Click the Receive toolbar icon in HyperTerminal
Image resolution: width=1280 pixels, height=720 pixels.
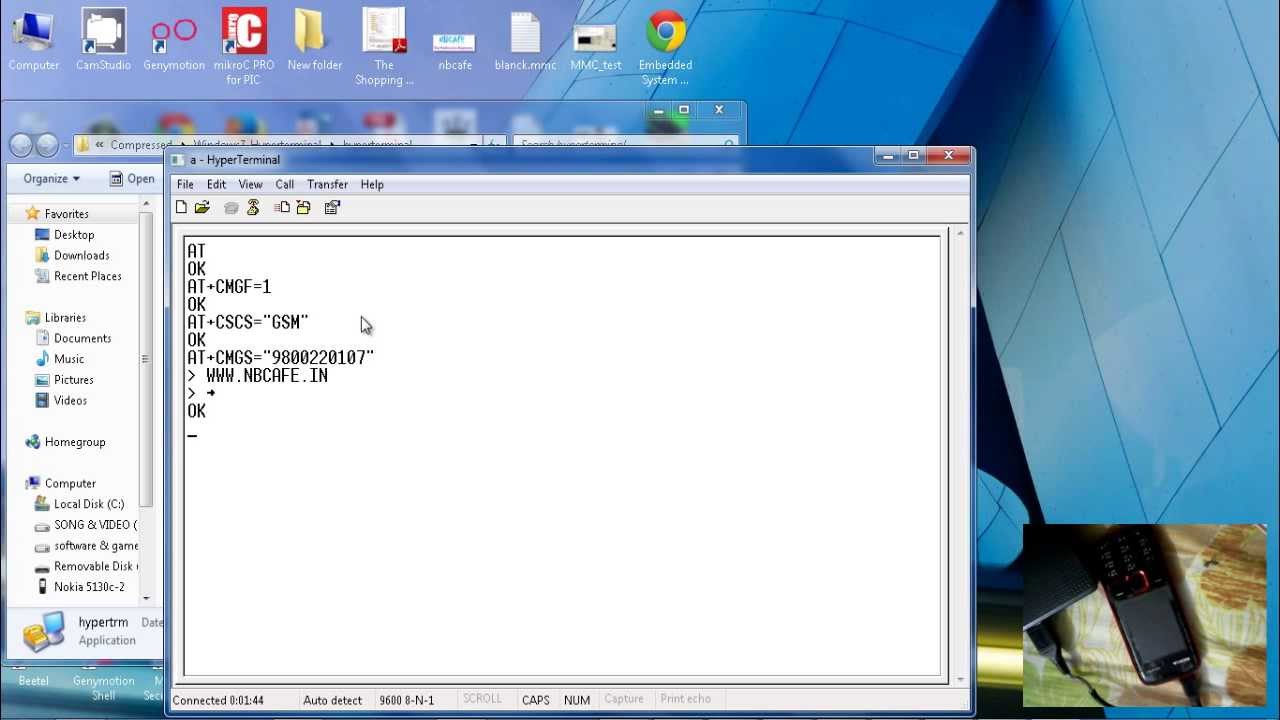pos(303,207)
